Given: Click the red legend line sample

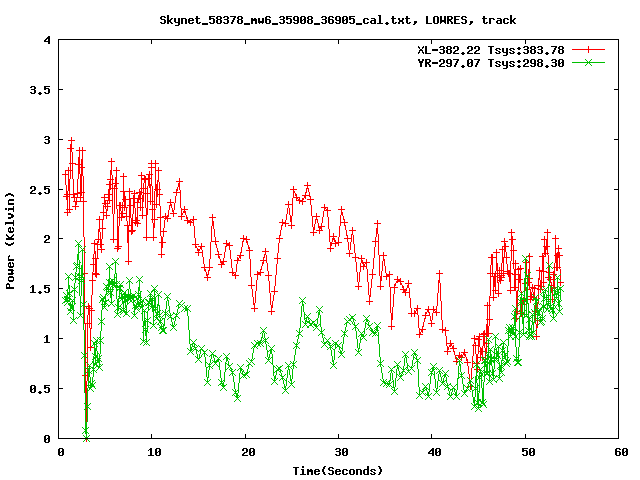Looking at the screenshot, I should (x=588, y=50).
